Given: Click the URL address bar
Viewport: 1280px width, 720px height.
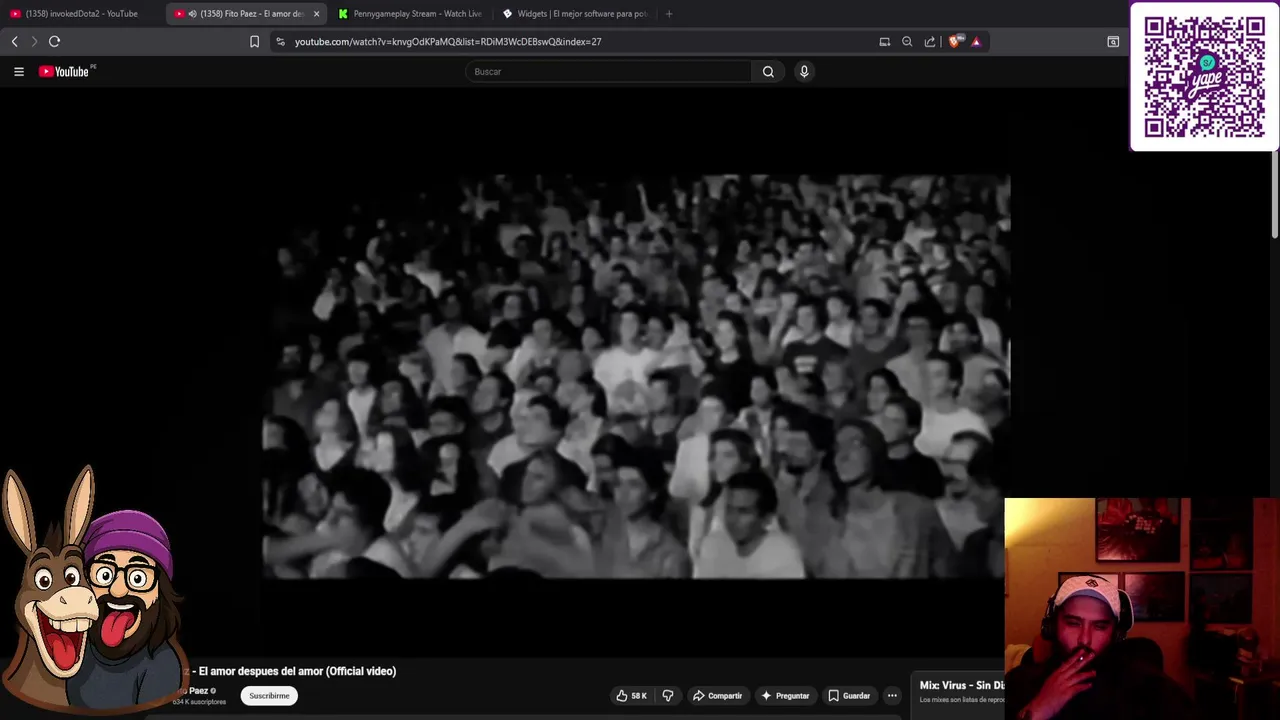Looking at the screenshot, I should (580, 41).
